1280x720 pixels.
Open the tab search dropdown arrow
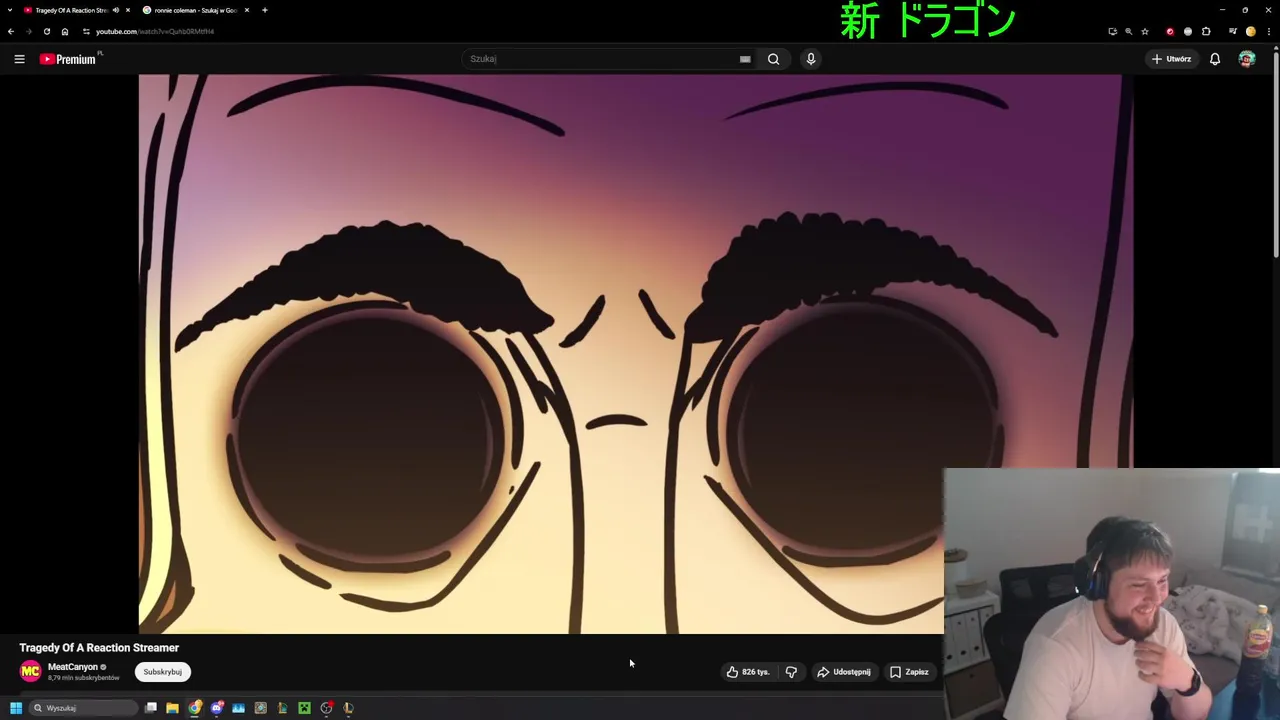(x=10, y=10)
